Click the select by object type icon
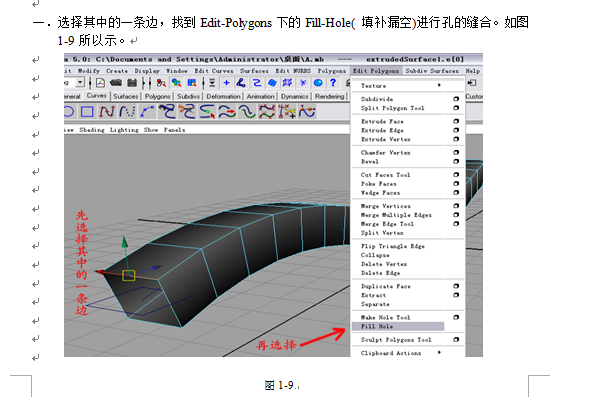This screenshot has height=402, width=612. click(176, 83)
